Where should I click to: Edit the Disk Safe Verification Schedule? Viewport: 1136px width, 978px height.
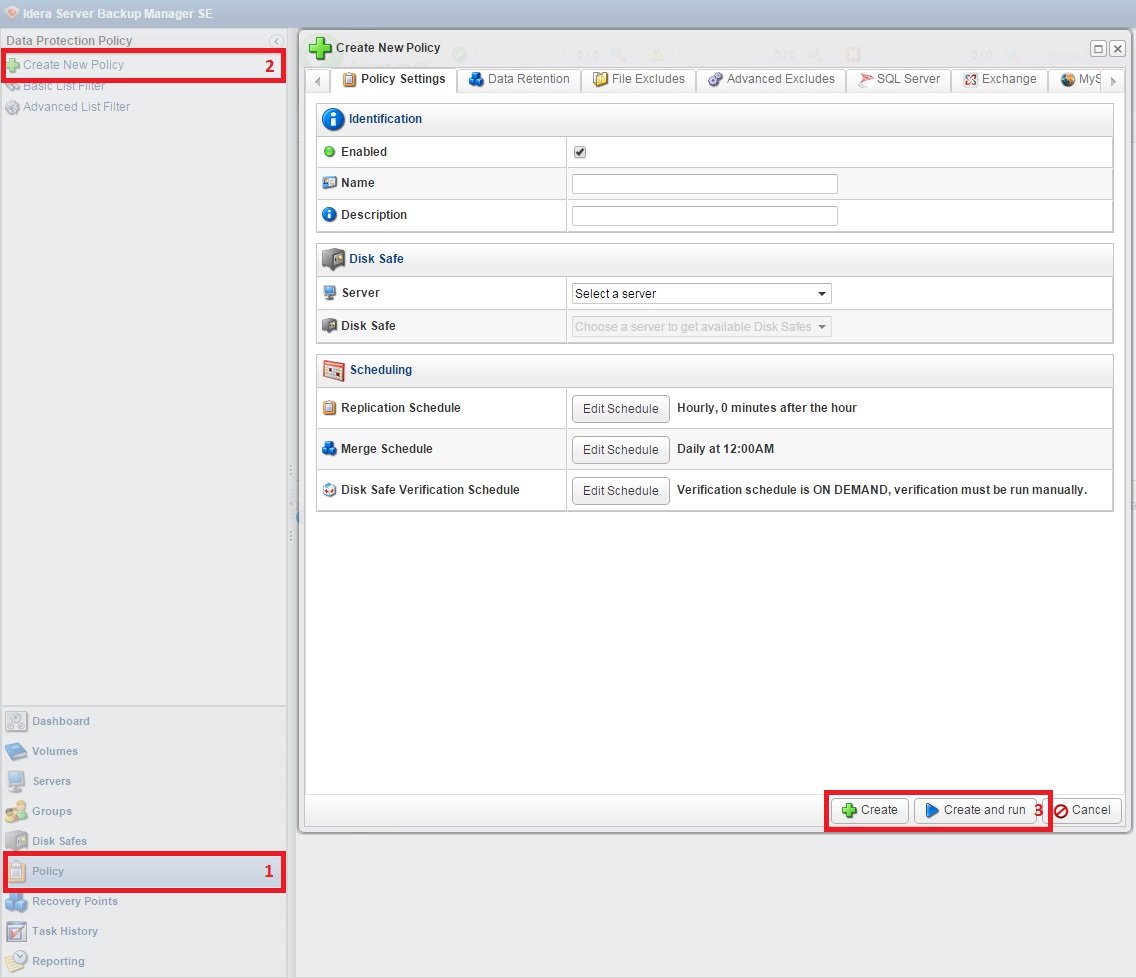(x=621, y=490)
